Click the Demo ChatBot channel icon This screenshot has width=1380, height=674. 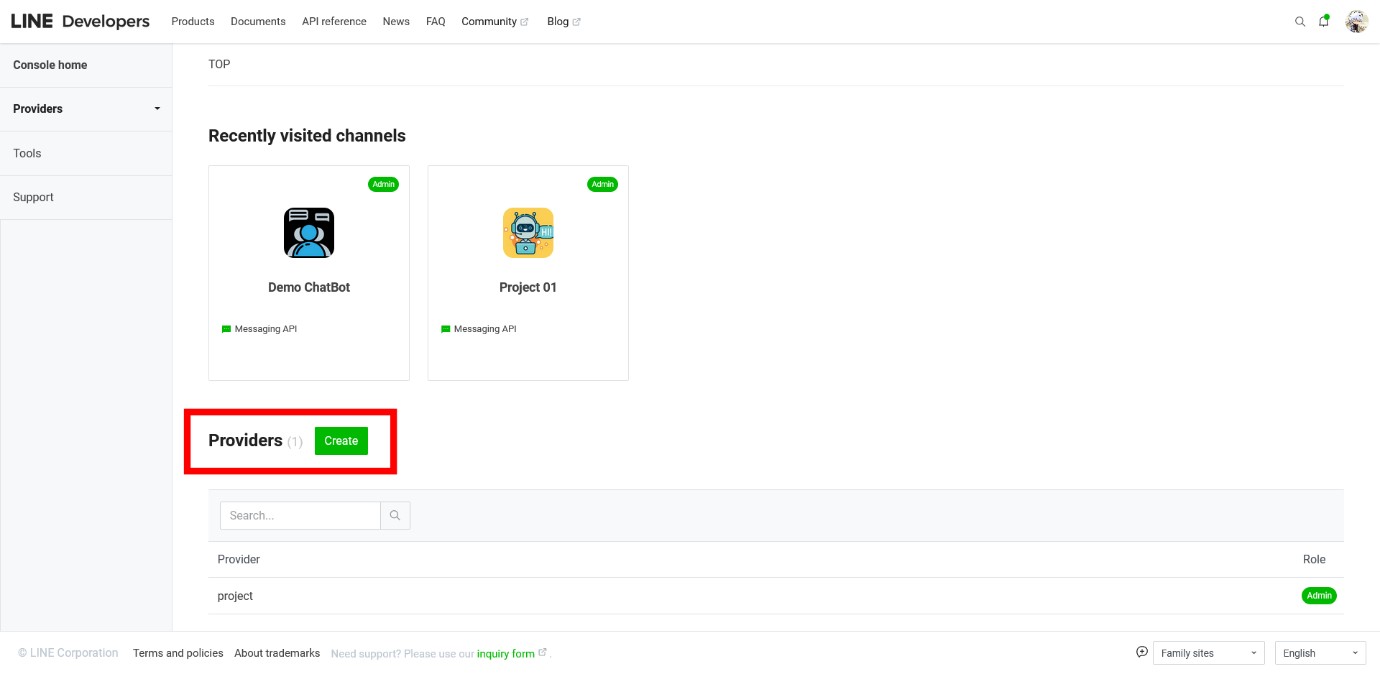pyautogui.click(x=309, y=233)
